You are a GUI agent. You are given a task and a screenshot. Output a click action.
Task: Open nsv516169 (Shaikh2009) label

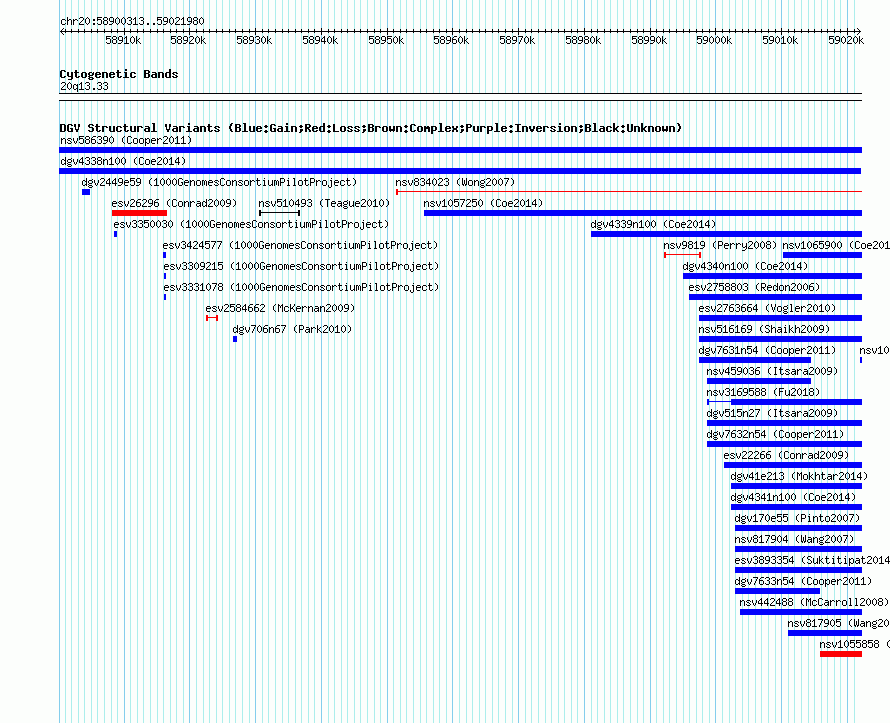point(764,329)
